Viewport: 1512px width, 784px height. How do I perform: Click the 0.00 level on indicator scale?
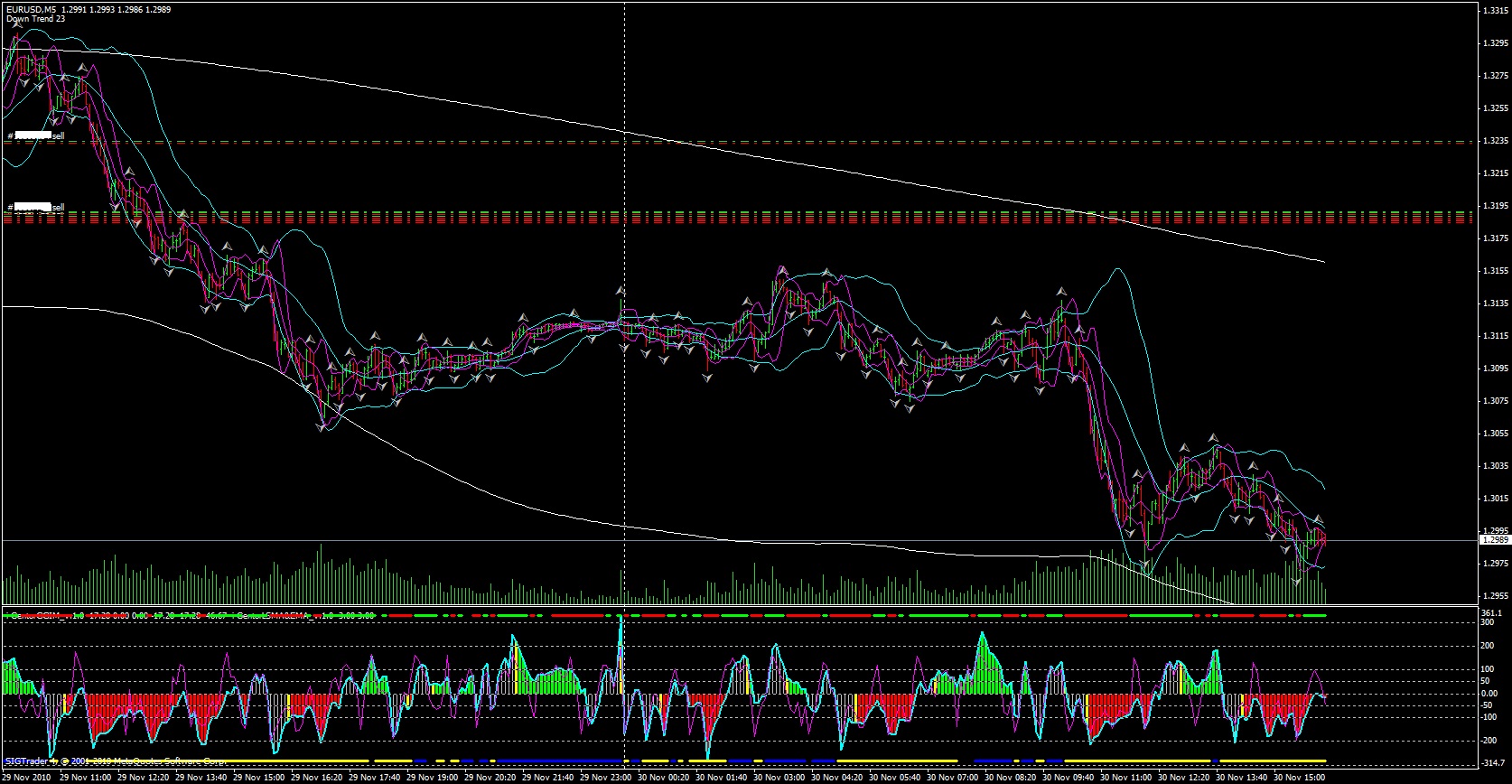1490,694
